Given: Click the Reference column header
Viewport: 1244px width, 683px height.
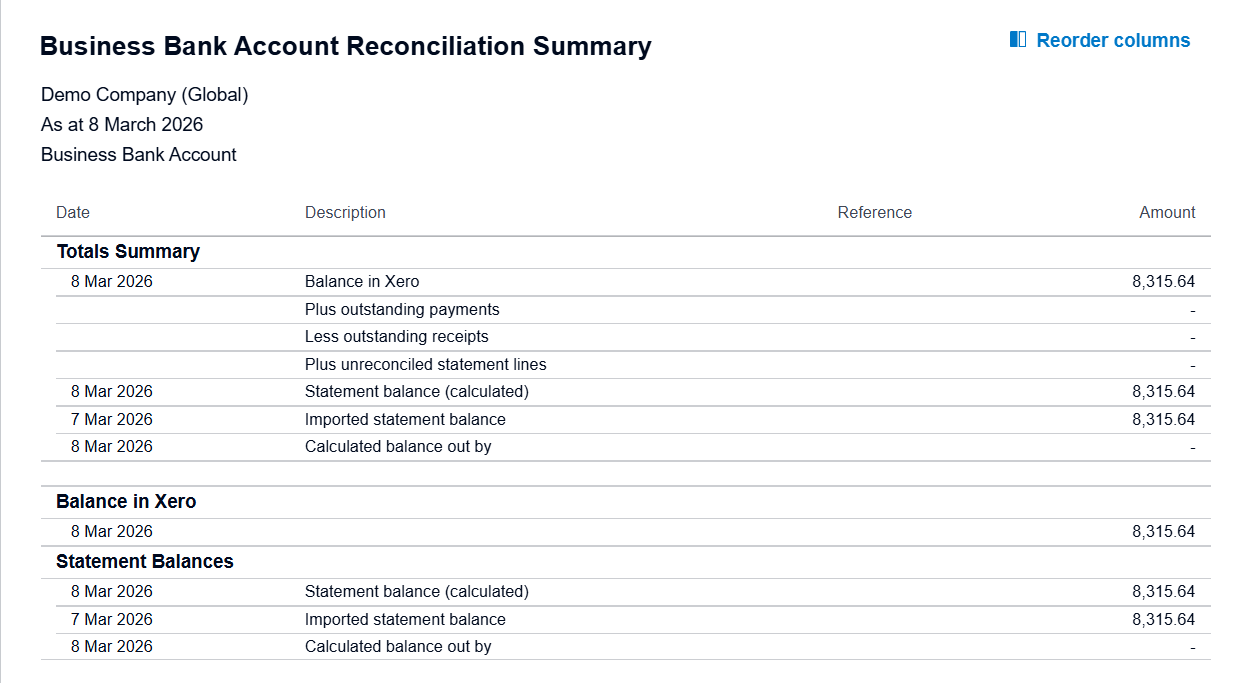Looking at the screenshot, I should pyautogui.click(x=874, y=212).
